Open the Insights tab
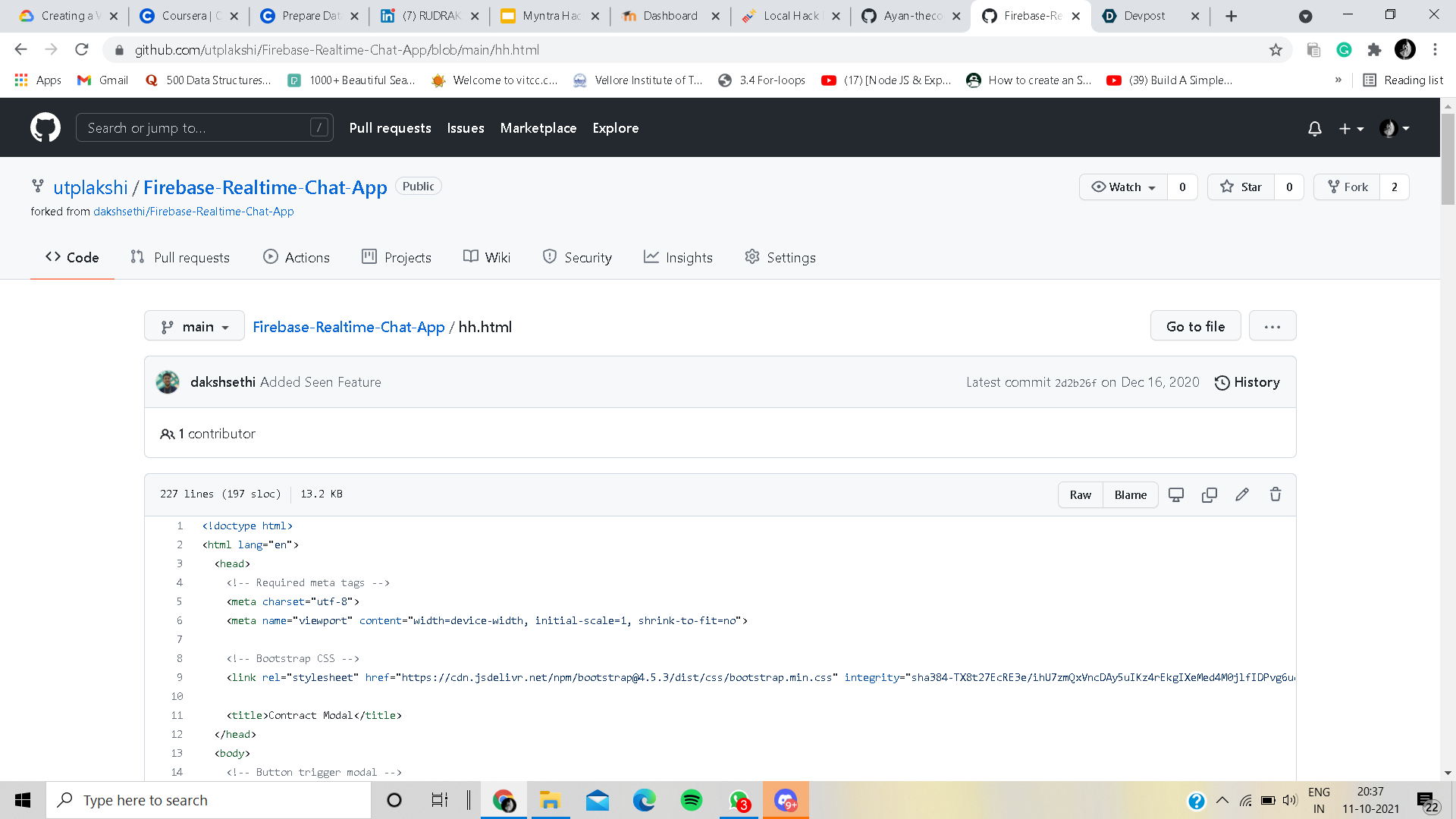 click(678, 258)
